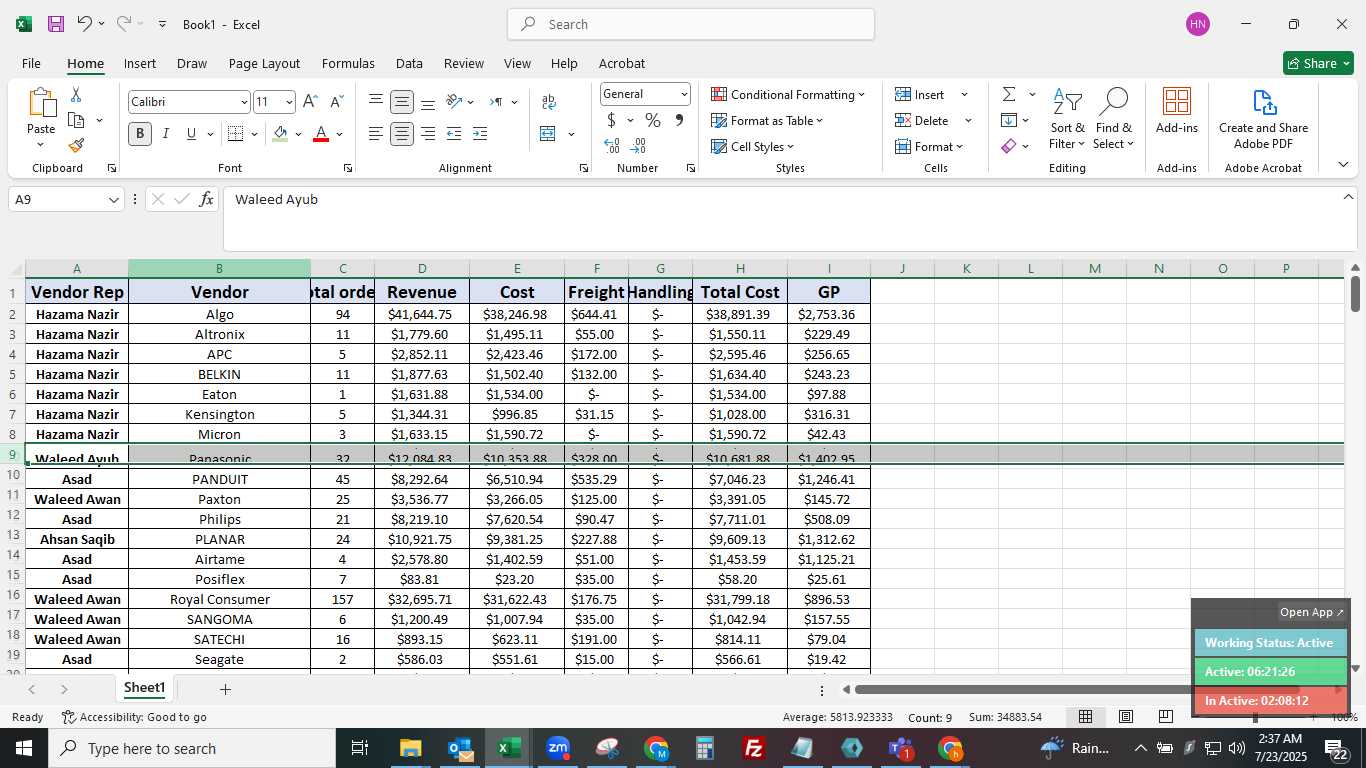This screenshot has height=768, width=1366.
Task: Select the Format Painter brush icon
Action: pyautogui.click(x=76, y=145)
